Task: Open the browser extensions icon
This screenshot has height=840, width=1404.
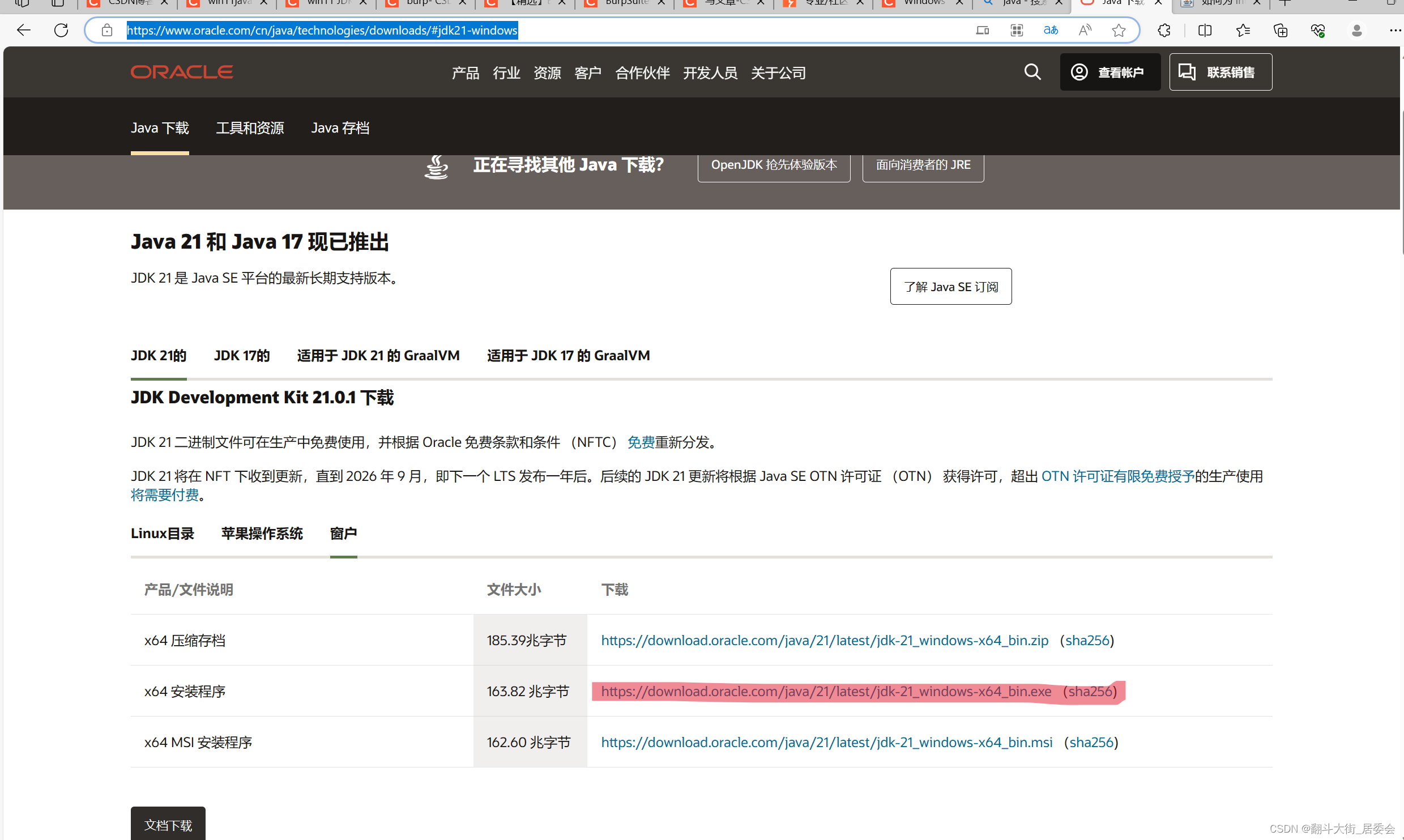Action: (1164, 30)
